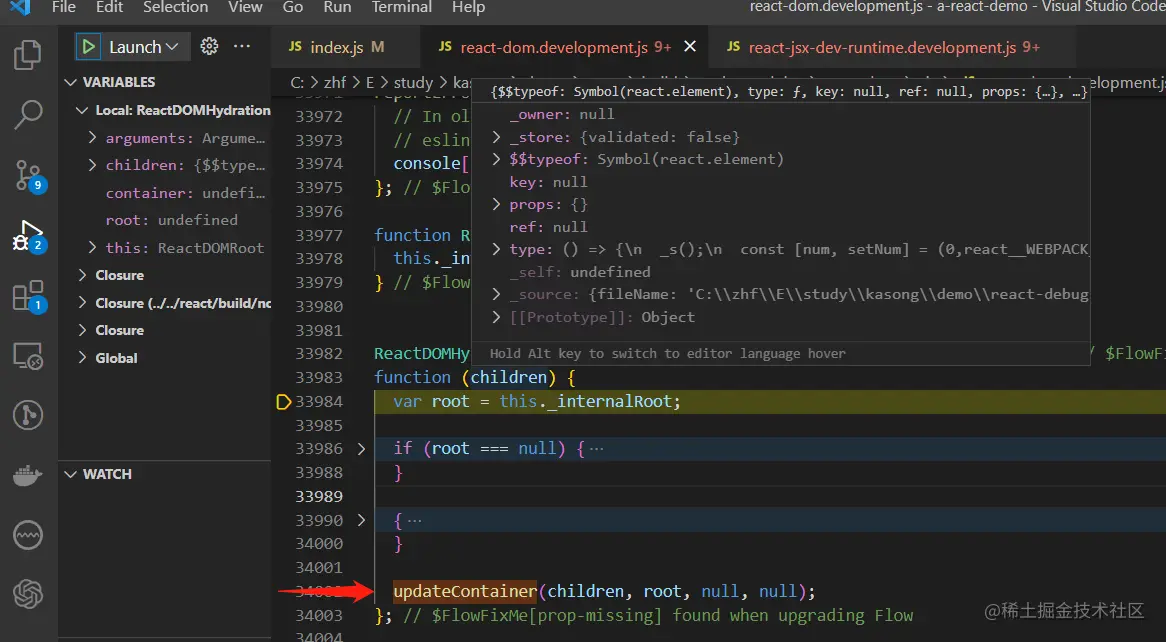Open the View menu

tap(245, 7)
